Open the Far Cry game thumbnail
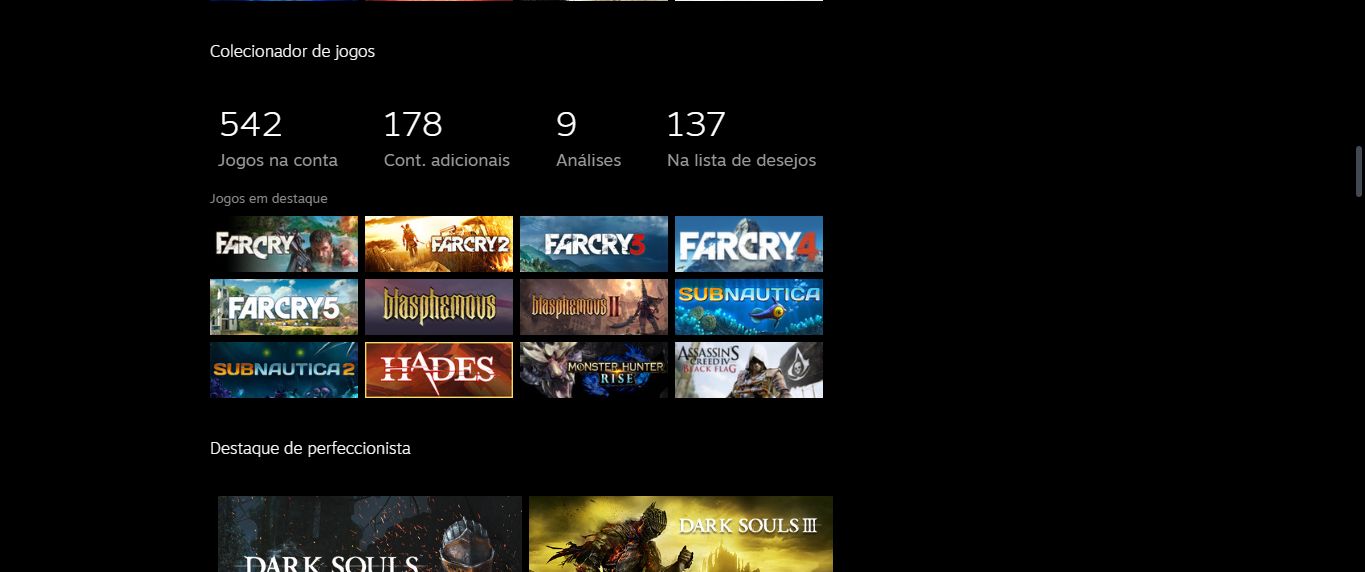 pos(284,244)
